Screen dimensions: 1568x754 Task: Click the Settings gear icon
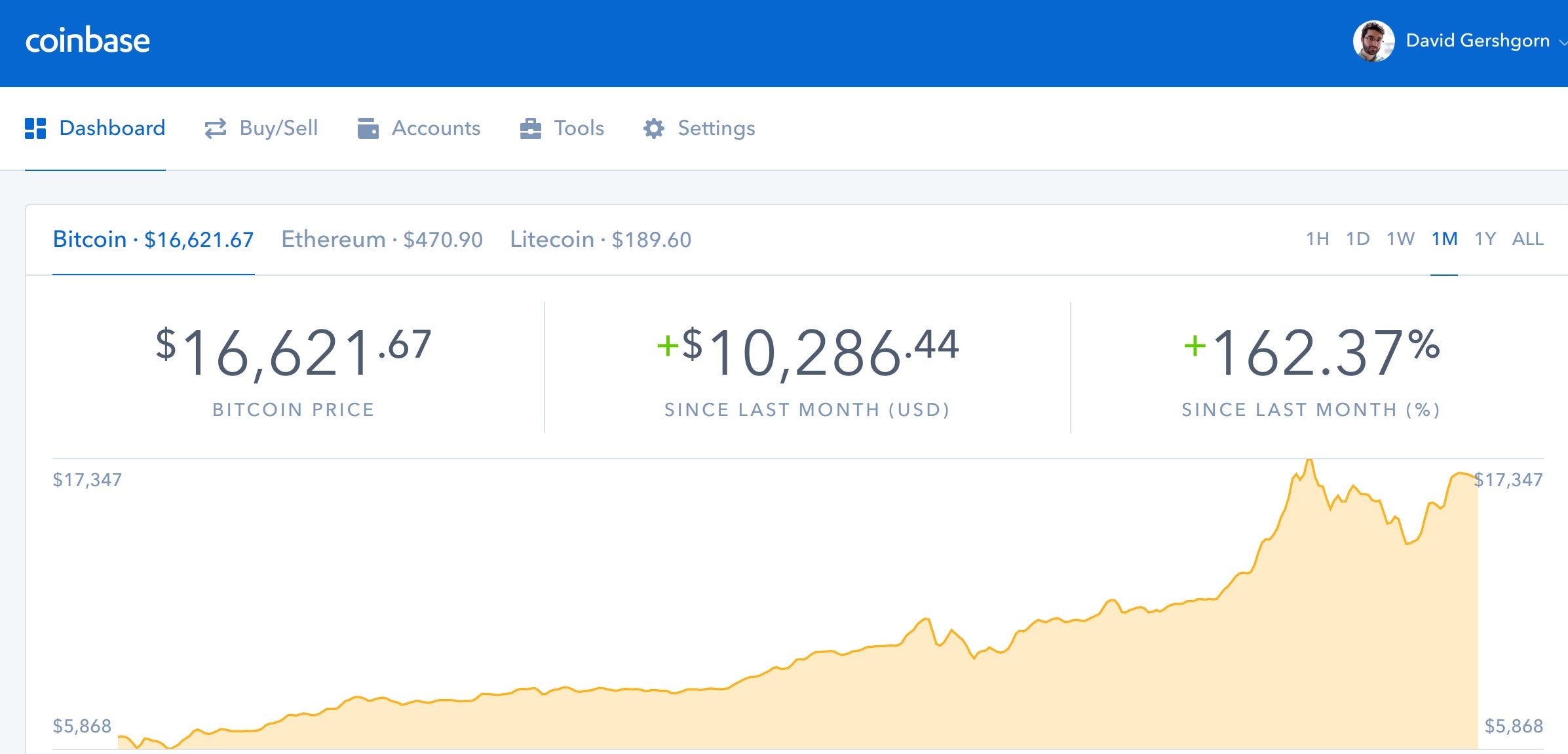coord(653,128)
